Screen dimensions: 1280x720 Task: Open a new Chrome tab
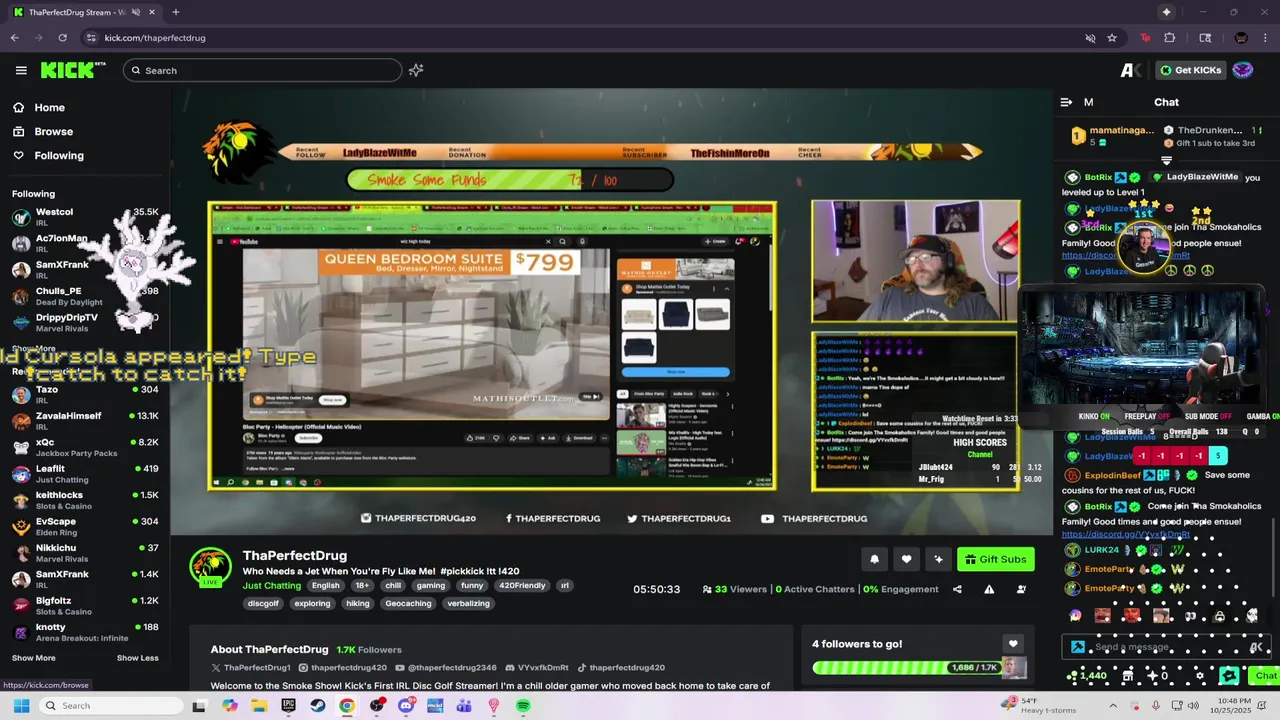175,12
